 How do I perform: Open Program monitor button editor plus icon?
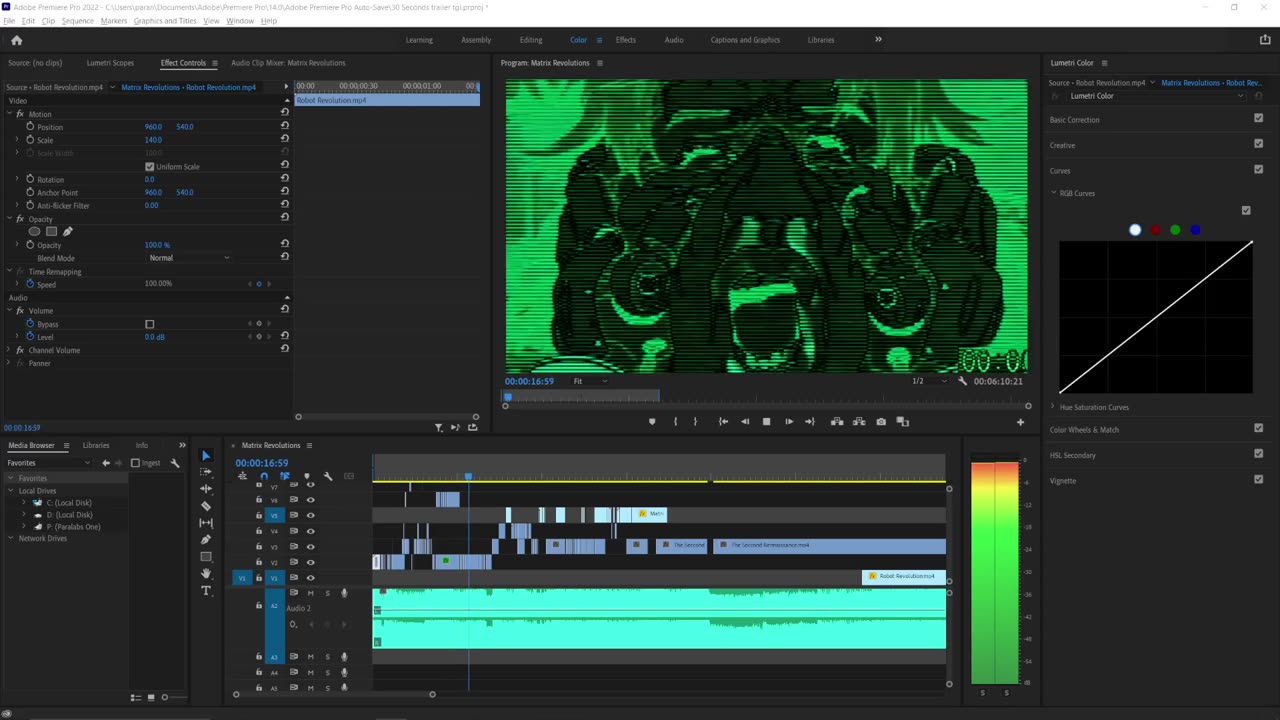click(1020, 422)
